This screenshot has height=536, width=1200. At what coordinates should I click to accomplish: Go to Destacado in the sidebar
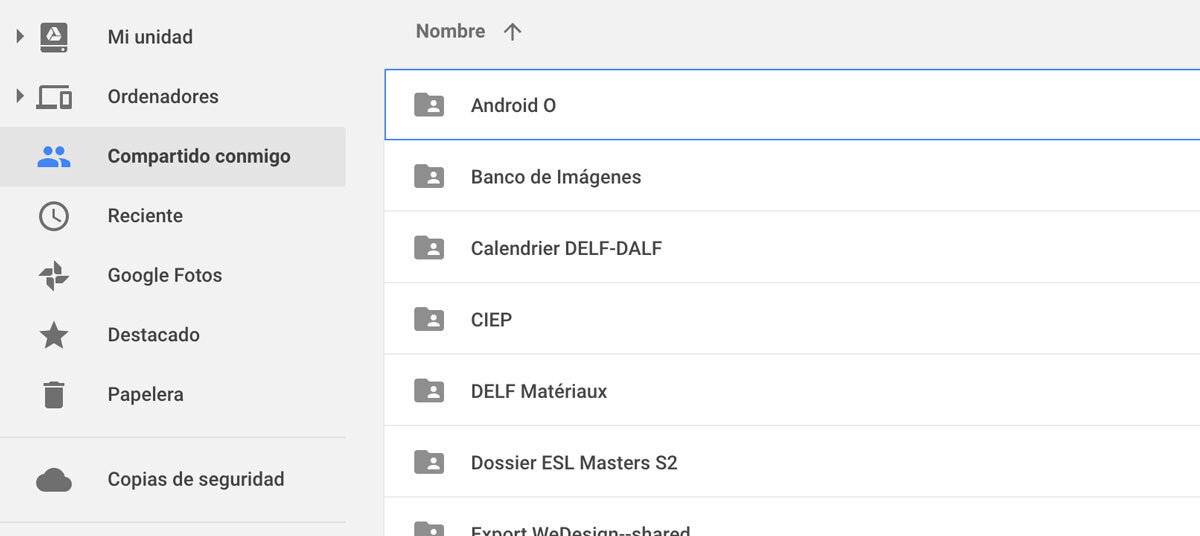point(153,335)
